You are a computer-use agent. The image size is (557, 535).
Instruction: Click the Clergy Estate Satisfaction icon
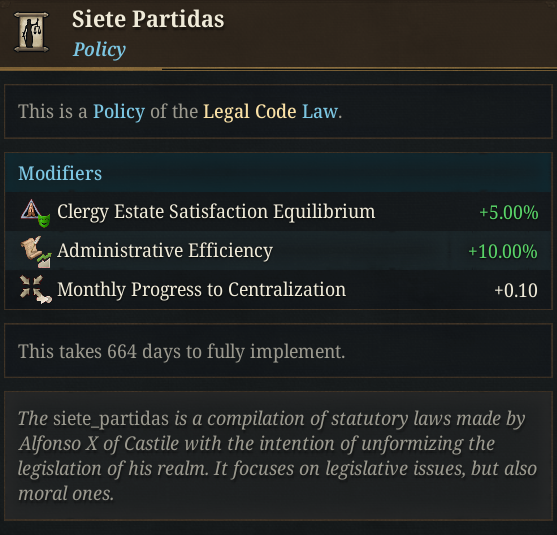point(35,213)
